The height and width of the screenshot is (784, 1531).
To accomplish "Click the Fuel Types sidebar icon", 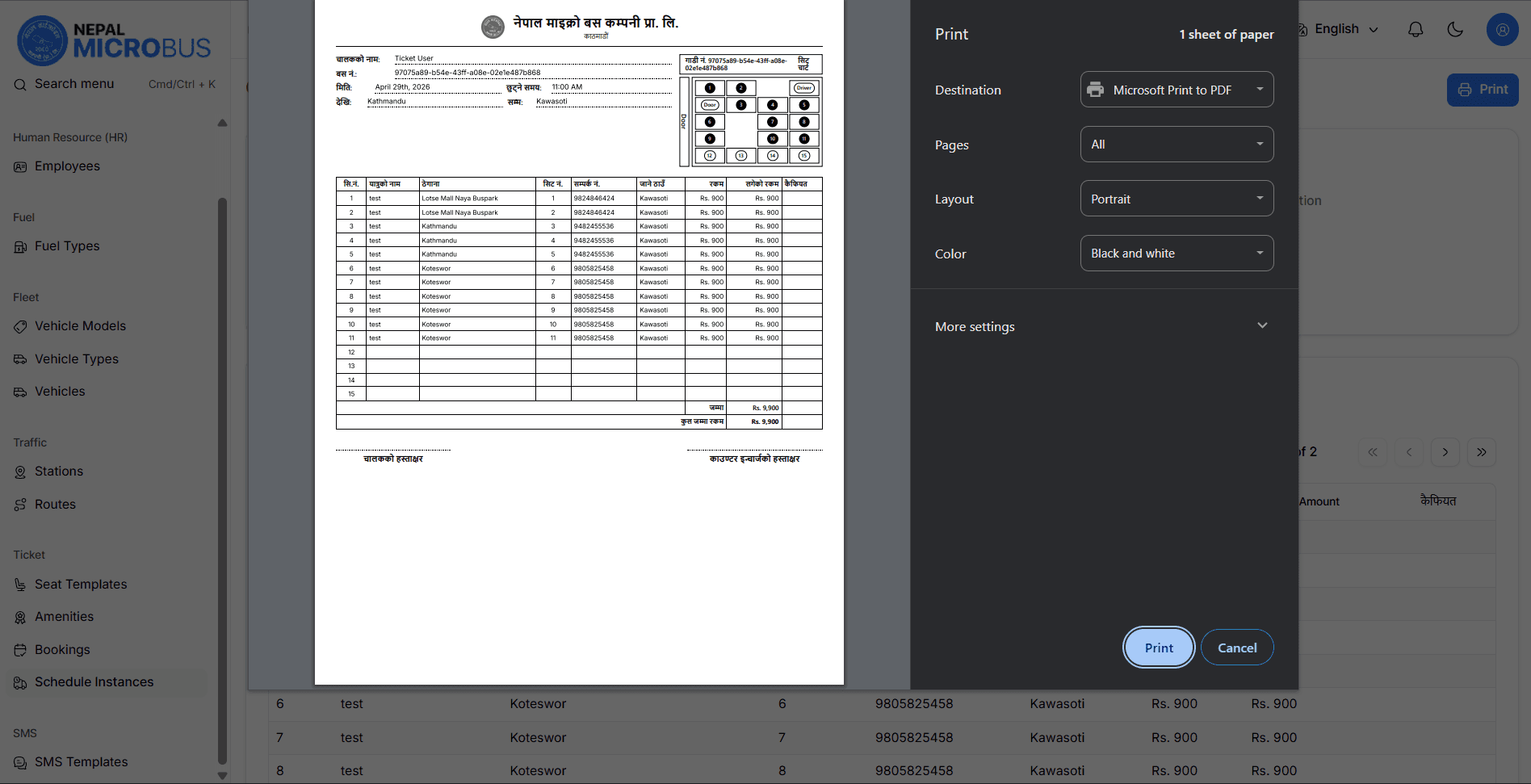I will [20, 246].
